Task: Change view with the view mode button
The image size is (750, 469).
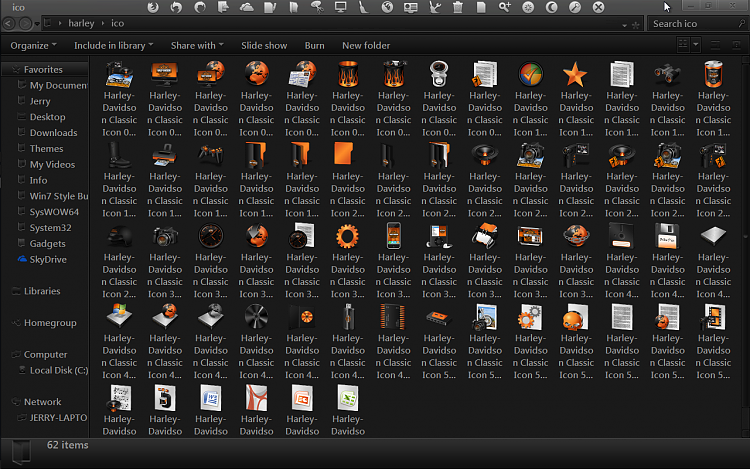Action: point(684,45)
